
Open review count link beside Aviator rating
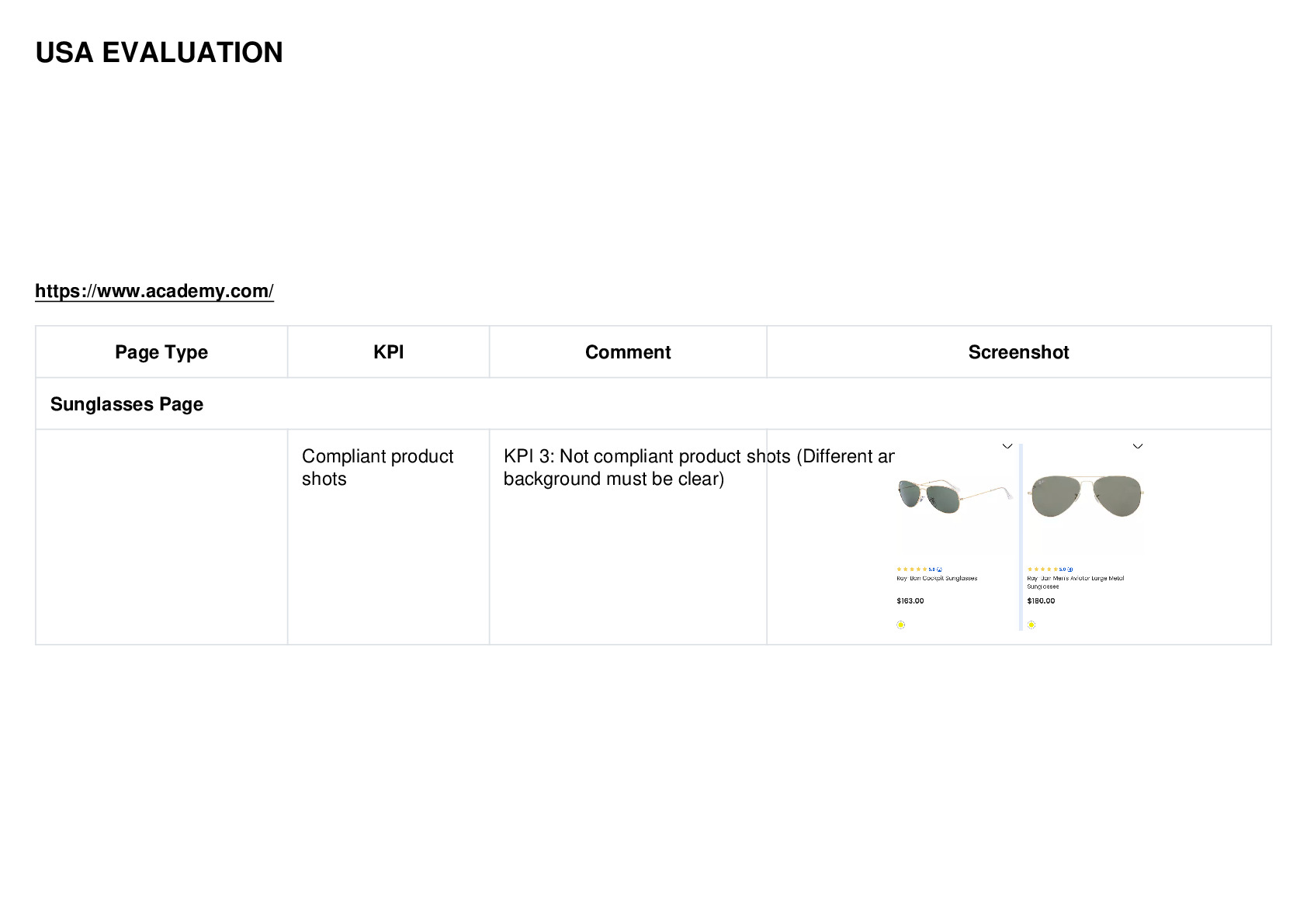coord(1070,569)
